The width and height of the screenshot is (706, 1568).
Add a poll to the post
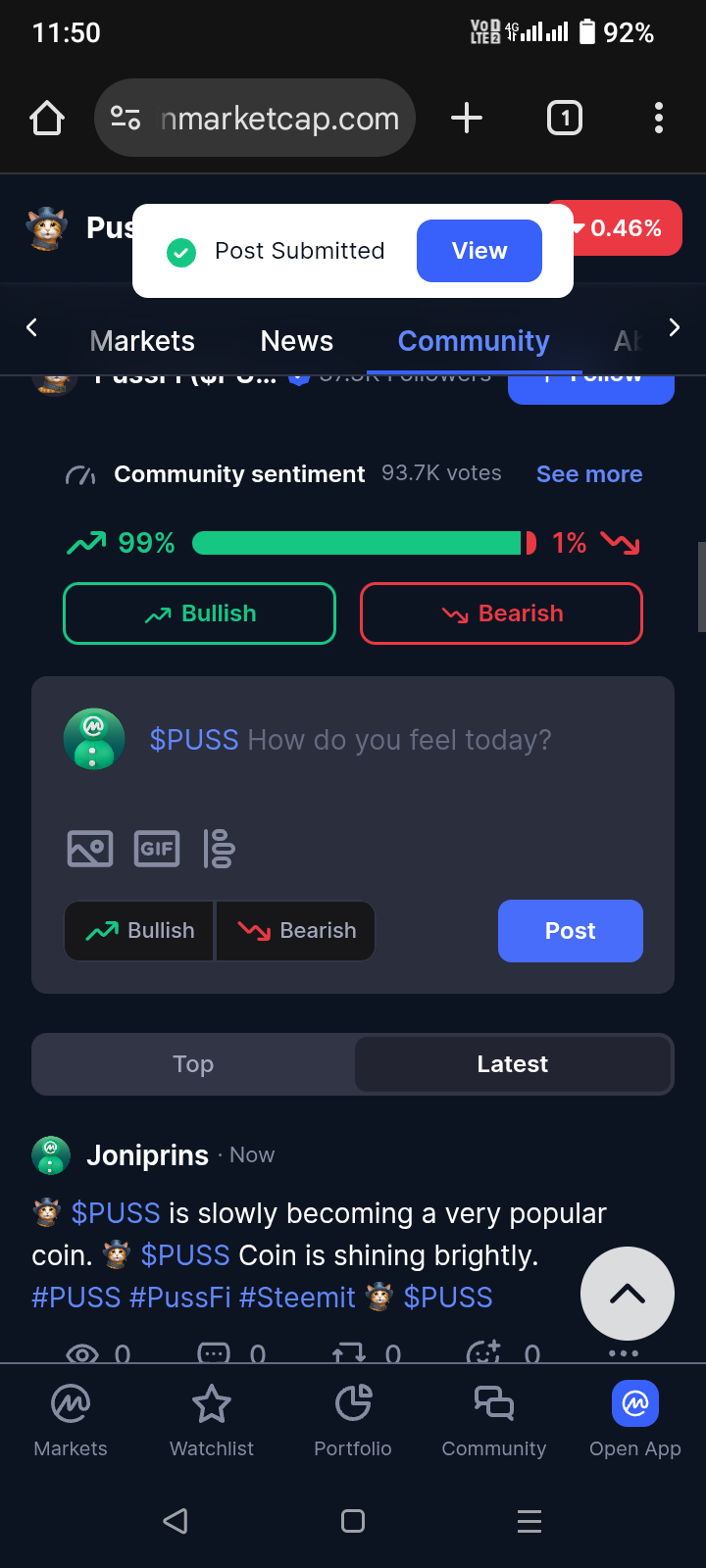point(219,849)
